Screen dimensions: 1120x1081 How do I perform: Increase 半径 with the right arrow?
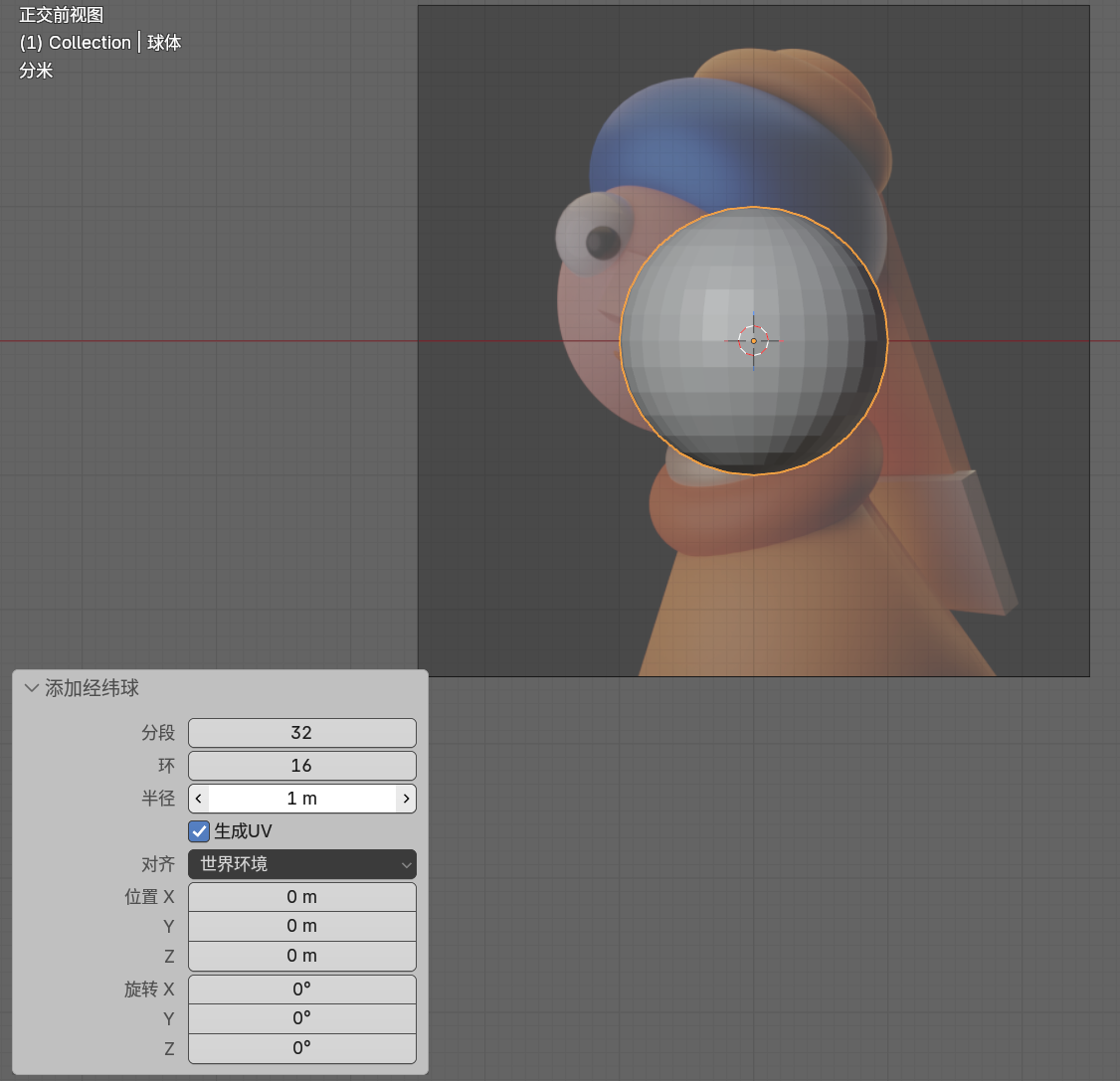coord(406,799)
